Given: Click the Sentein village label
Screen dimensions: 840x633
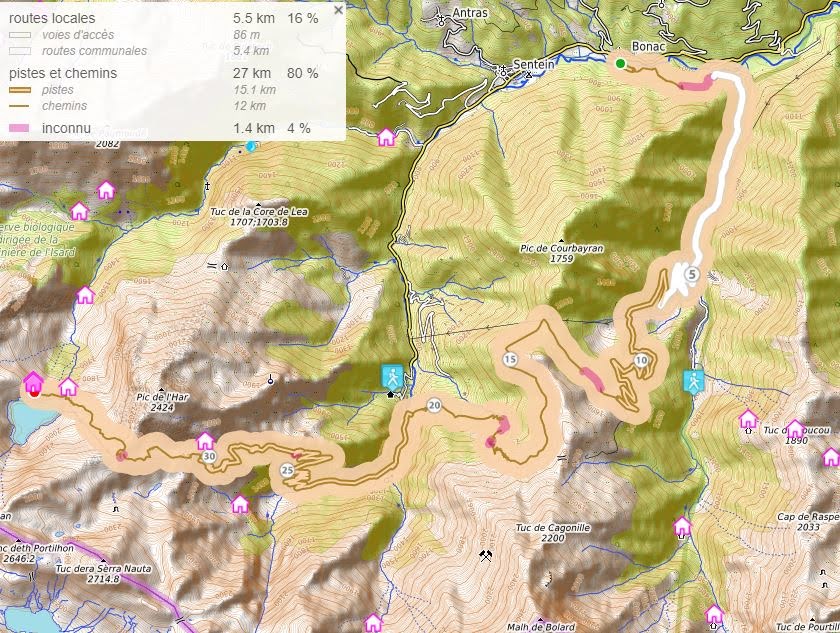Looking at the screenshot, I should coord(534,64).
